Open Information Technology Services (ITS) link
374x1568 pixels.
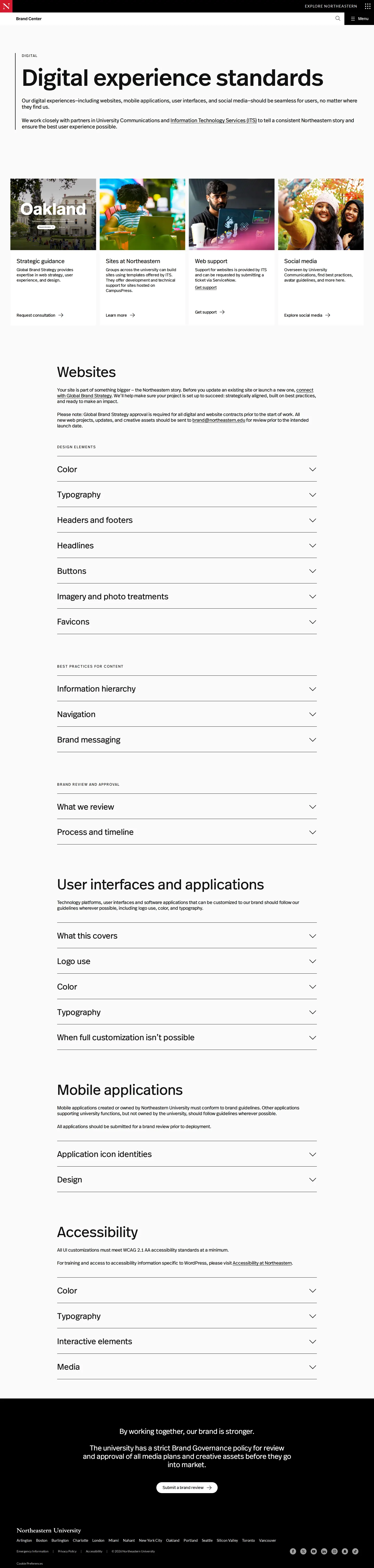pyautogui.click(x=213, y=121)
